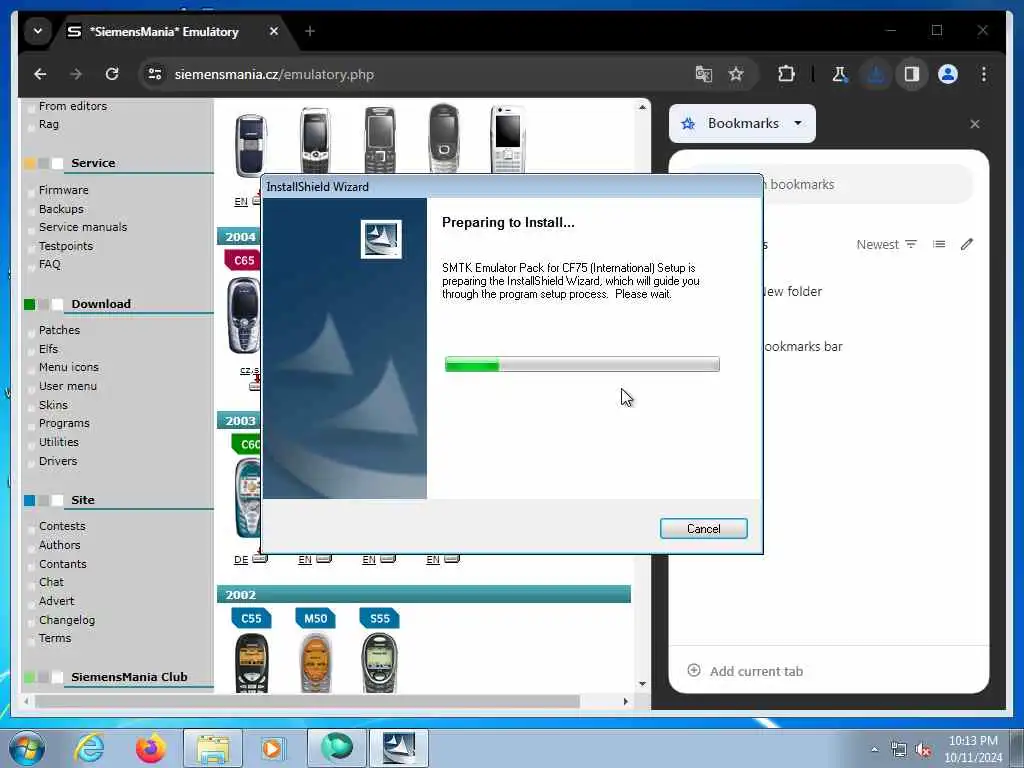Viewport: 1024px width, 768px height.
Task: Open the Menu icons link
Action: coord(69,368)
